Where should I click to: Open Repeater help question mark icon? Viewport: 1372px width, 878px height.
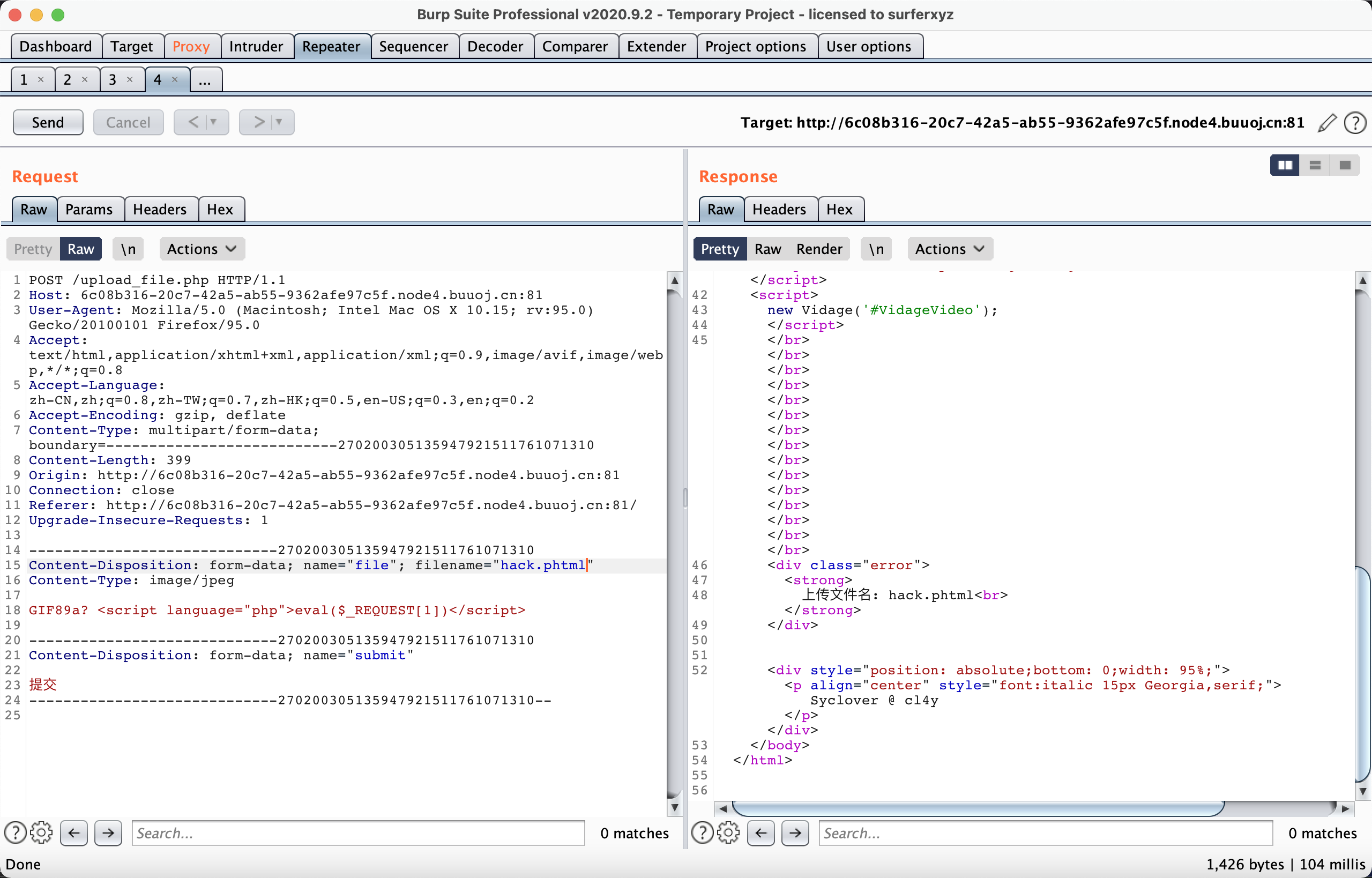click(x=1355, y=123)
